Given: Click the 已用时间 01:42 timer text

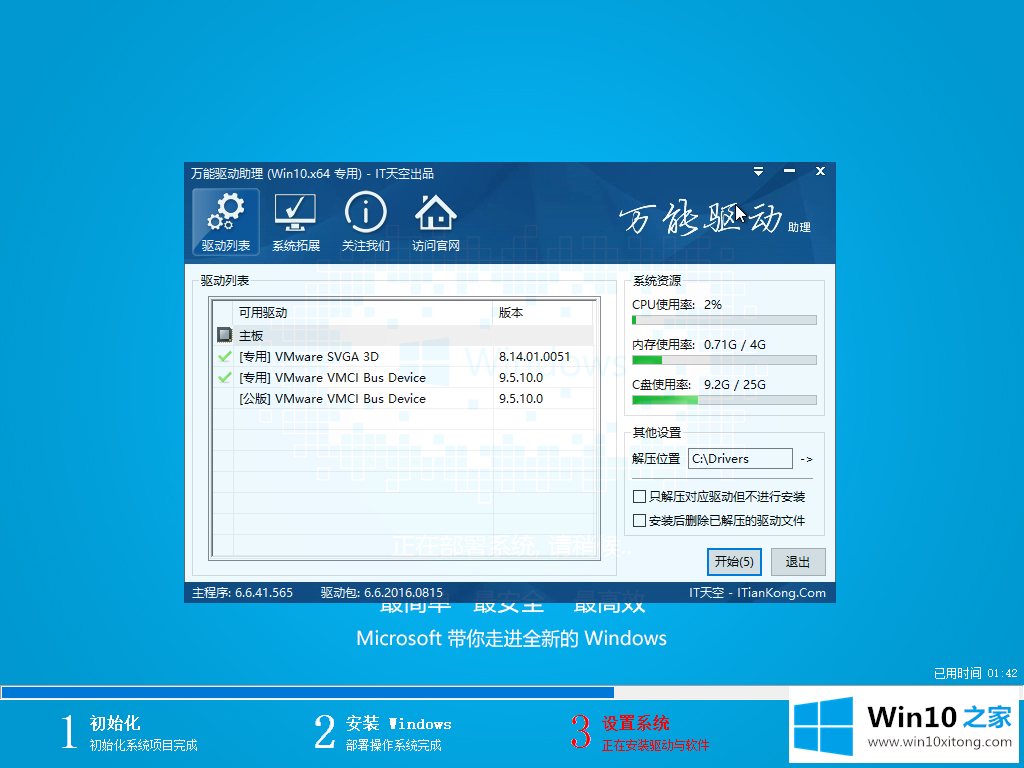Looking at the screenshot, I should point(975,673).
